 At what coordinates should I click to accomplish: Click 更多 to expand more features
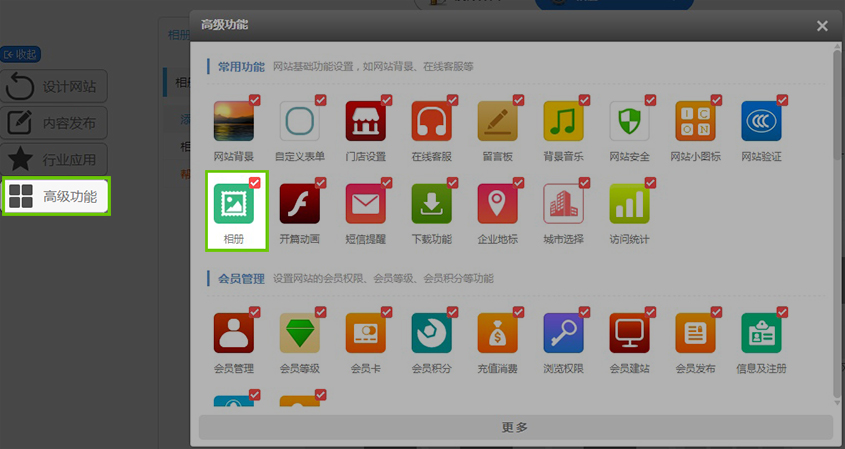click(515, 427)
